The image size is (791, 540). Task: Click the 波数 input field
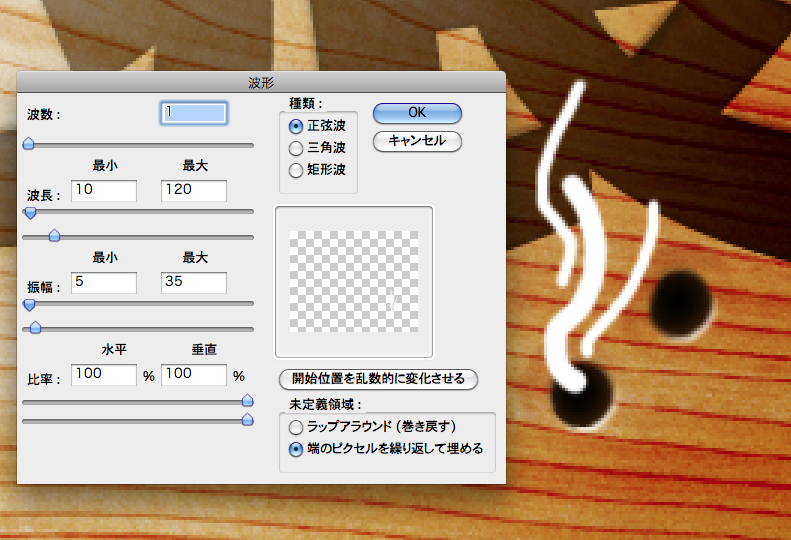[194, 113]
